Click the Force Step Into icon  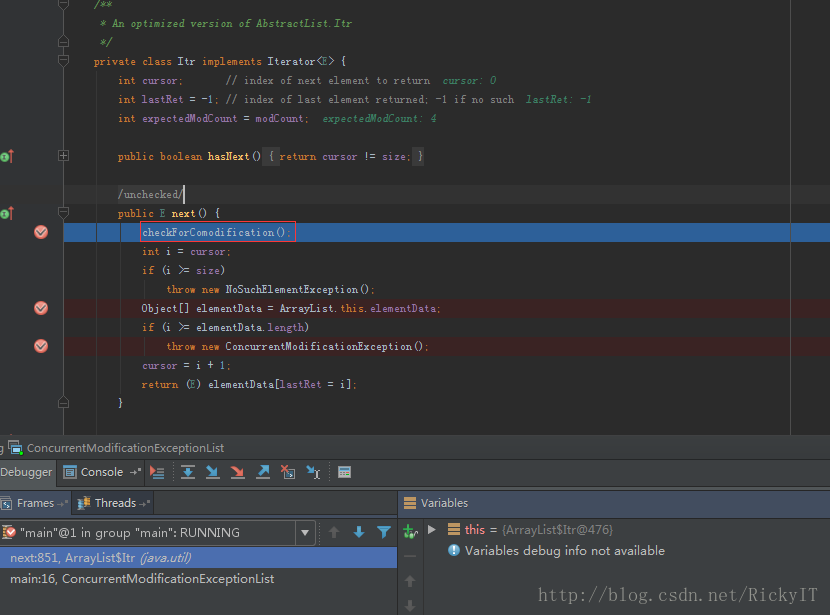coord(236,472)
